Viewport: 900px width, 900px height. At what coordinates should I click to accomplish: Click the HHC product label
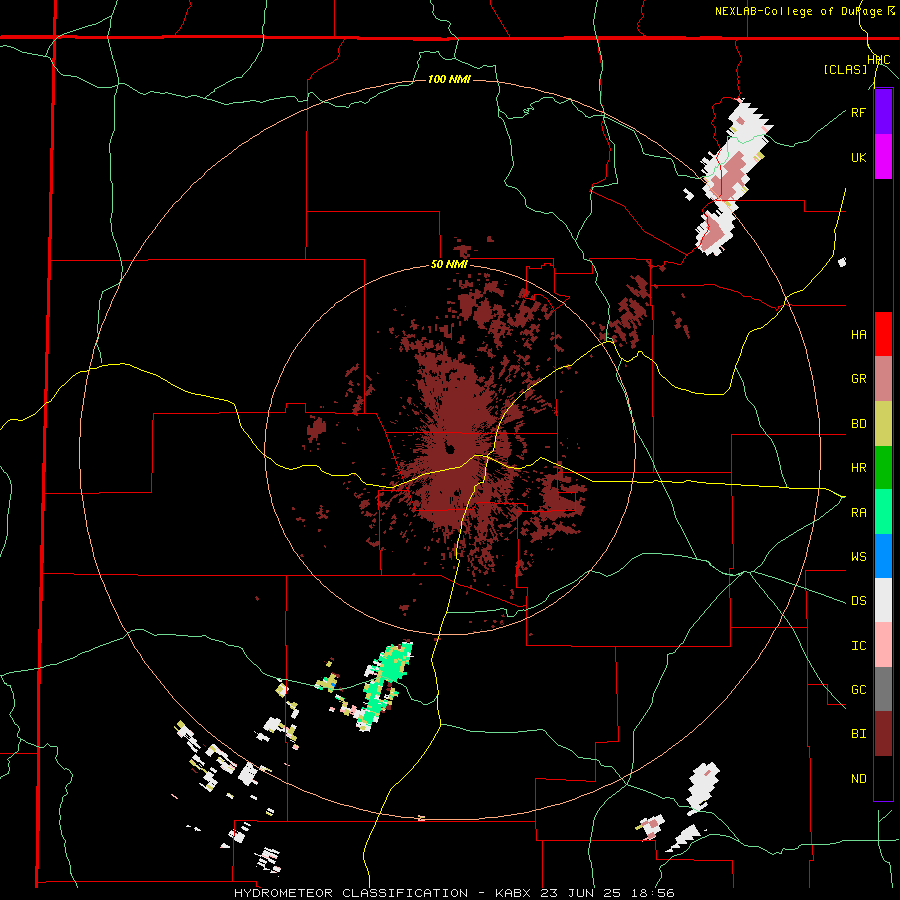[879, 60]
